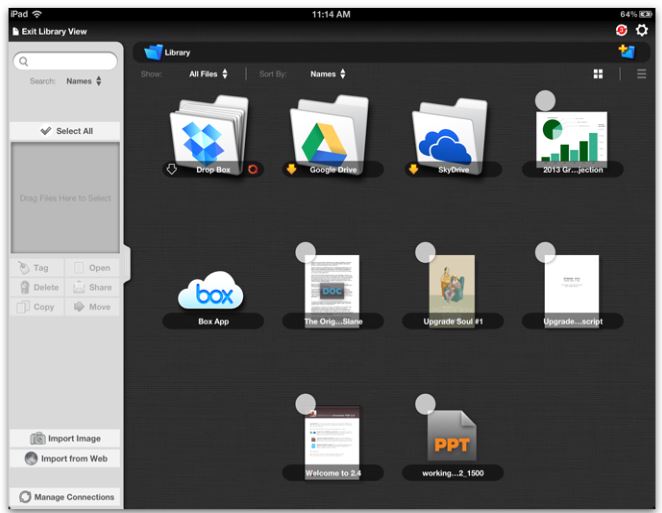Image resolution: width=662 pixels, height=513 pixels.
Task: Open the Box App icon
Action: click(212, 292)
